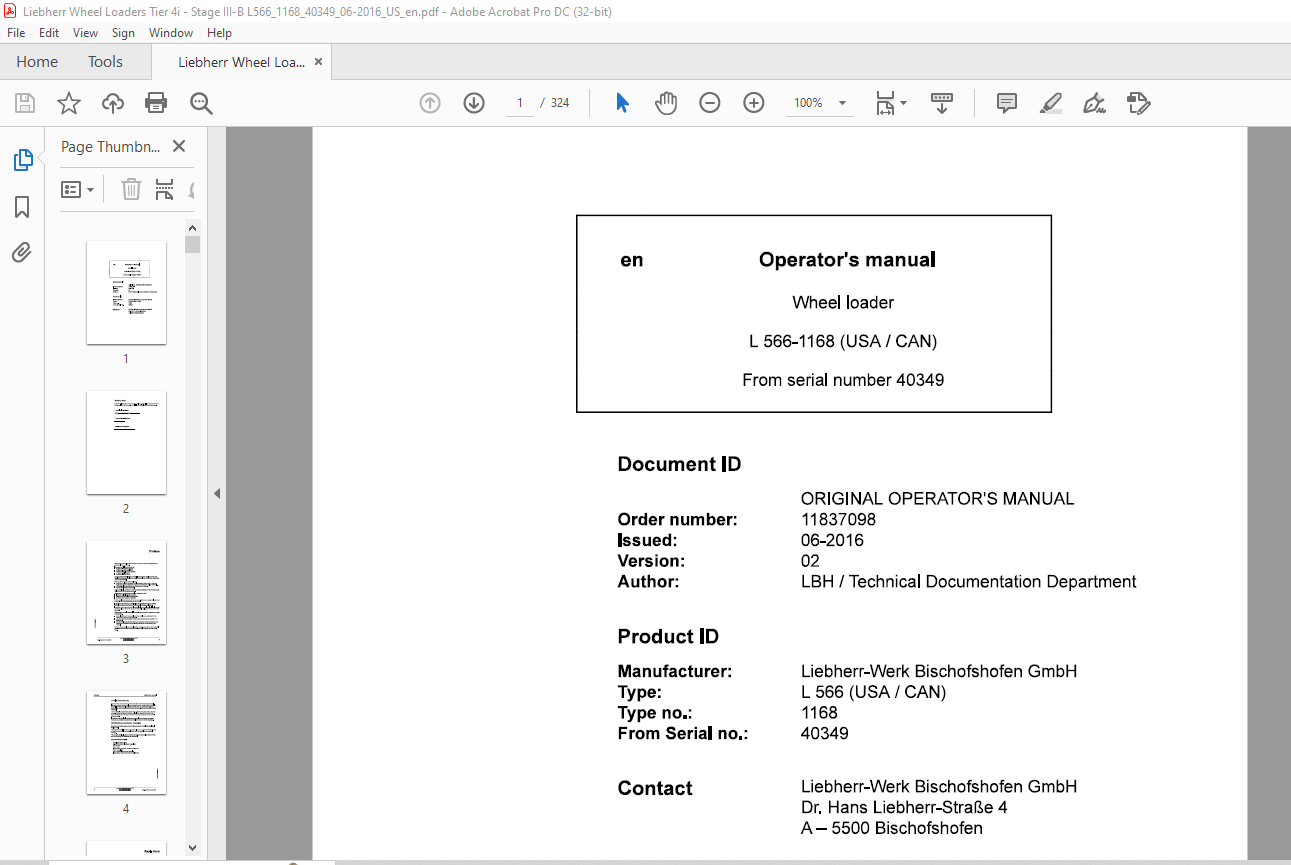Open the Attachments paperclip panel
Screen dimensions: 1291x865
[x=22, y=252]
